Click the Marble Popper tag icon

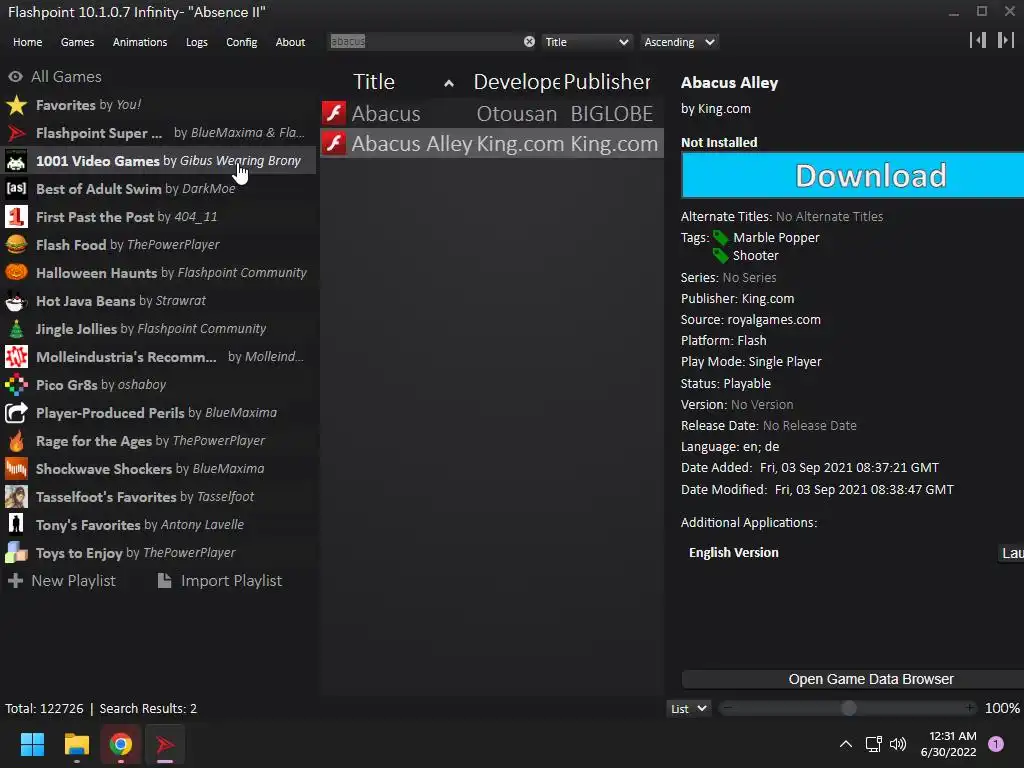pos(721,238)
